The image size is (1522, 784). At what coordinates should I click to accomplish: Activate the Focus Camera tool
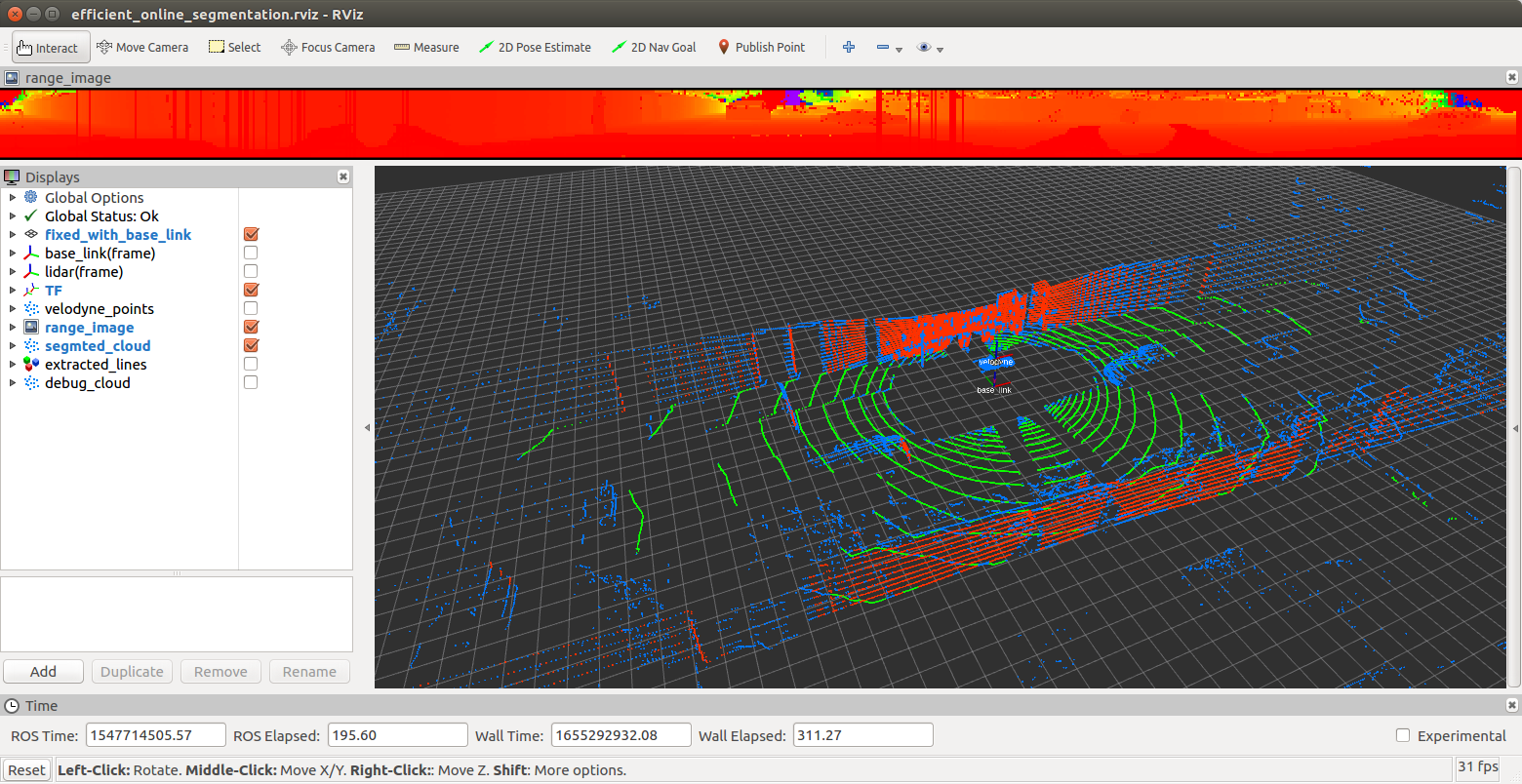pyautogui.click(x=328, y=47)
